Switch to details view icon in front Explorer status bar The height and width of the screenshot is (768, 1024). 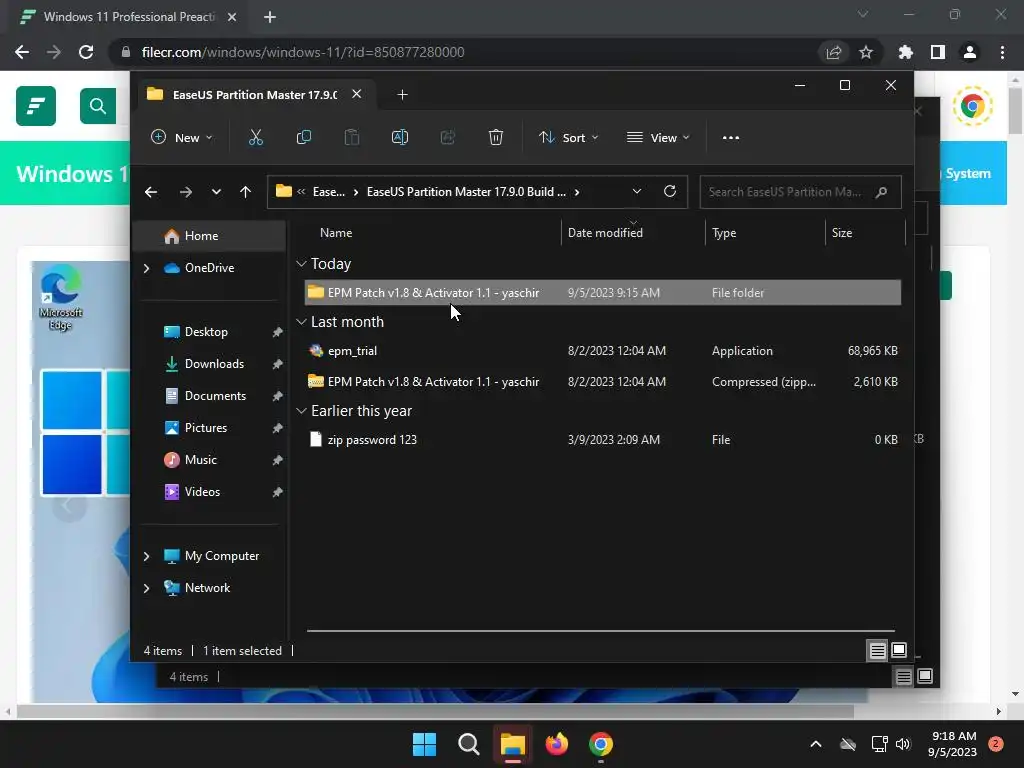(x=877, y=650)
